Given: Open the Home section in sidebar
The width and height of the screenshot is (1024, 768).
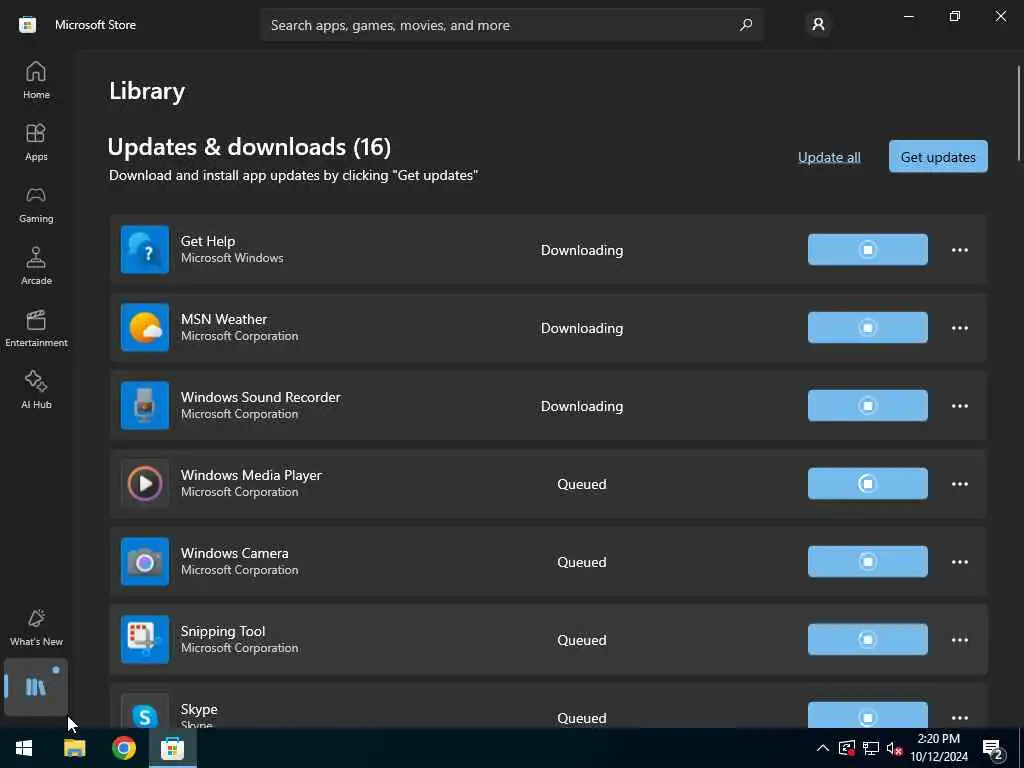Looking at the screenshot, I should [36, 80].
